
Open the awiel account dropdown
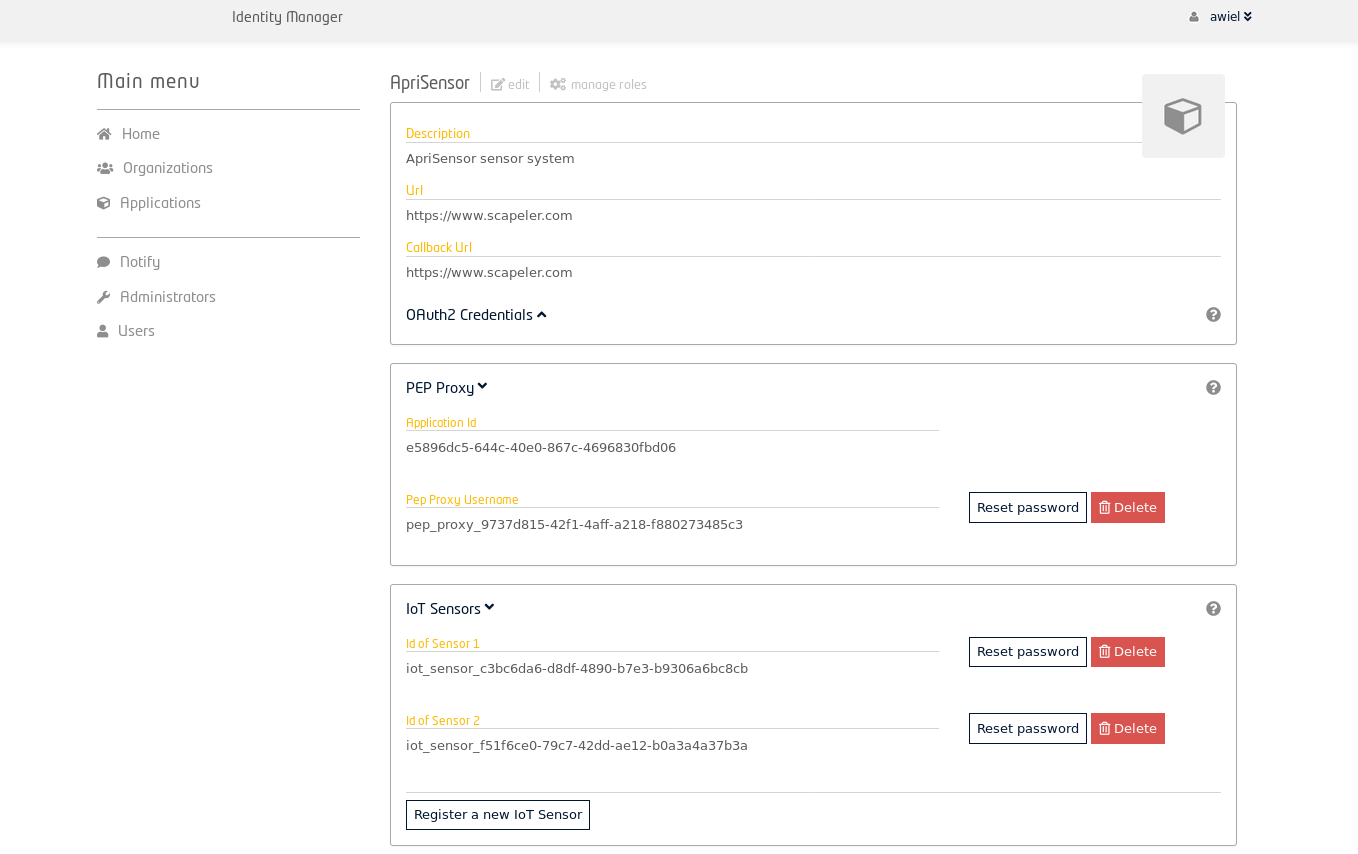[1231, 17]
